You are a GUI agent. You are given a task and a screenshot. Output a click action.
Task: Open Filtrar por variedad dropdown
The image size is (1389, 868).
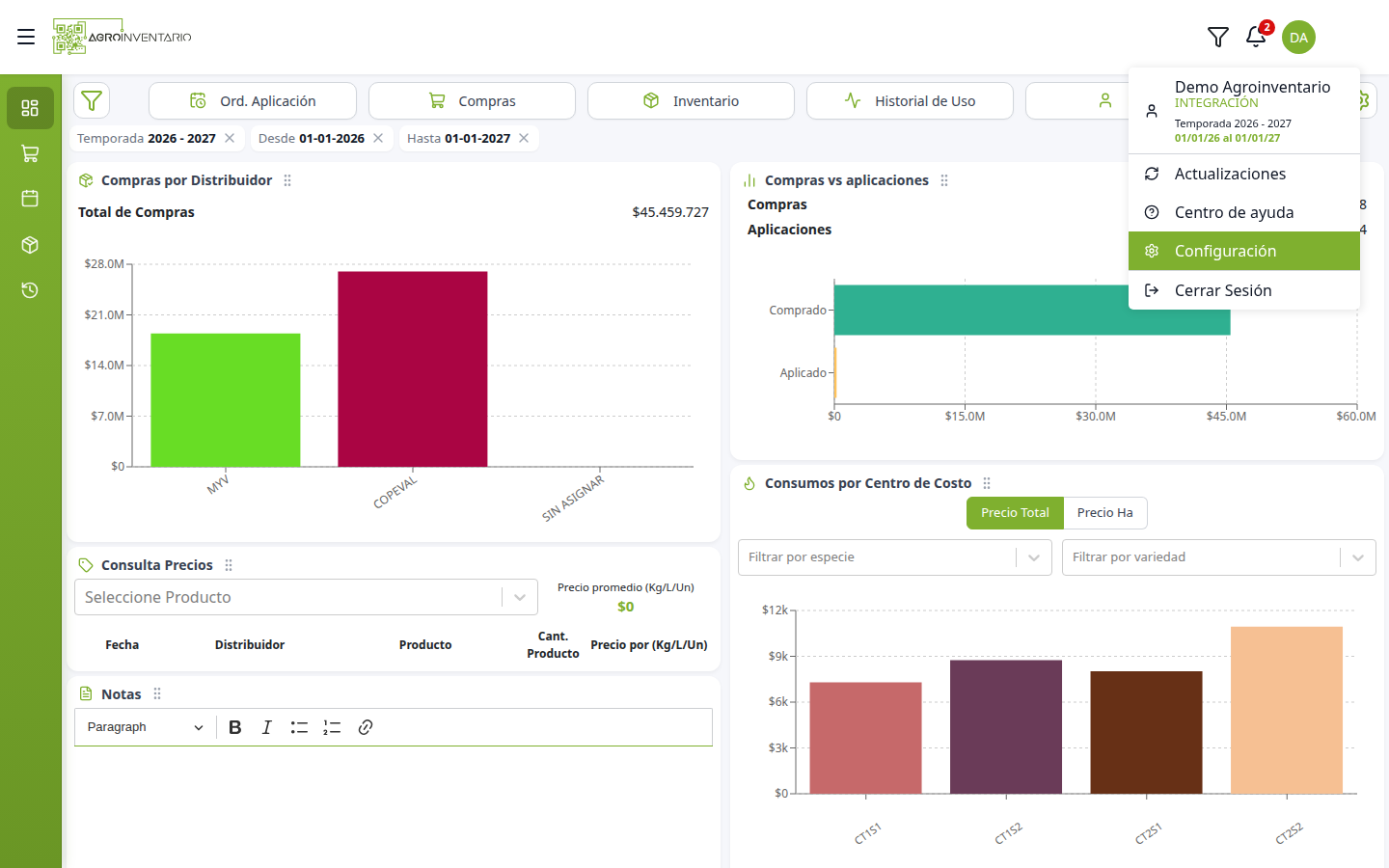pyautogui.click(x=1218, y=557)
